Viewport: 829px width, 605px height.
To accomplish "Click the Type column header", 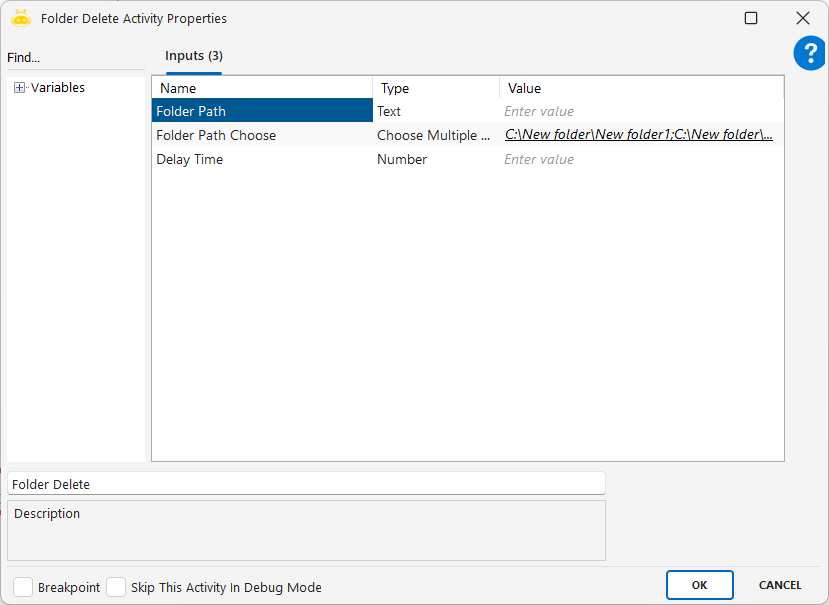I will (435, 88).
